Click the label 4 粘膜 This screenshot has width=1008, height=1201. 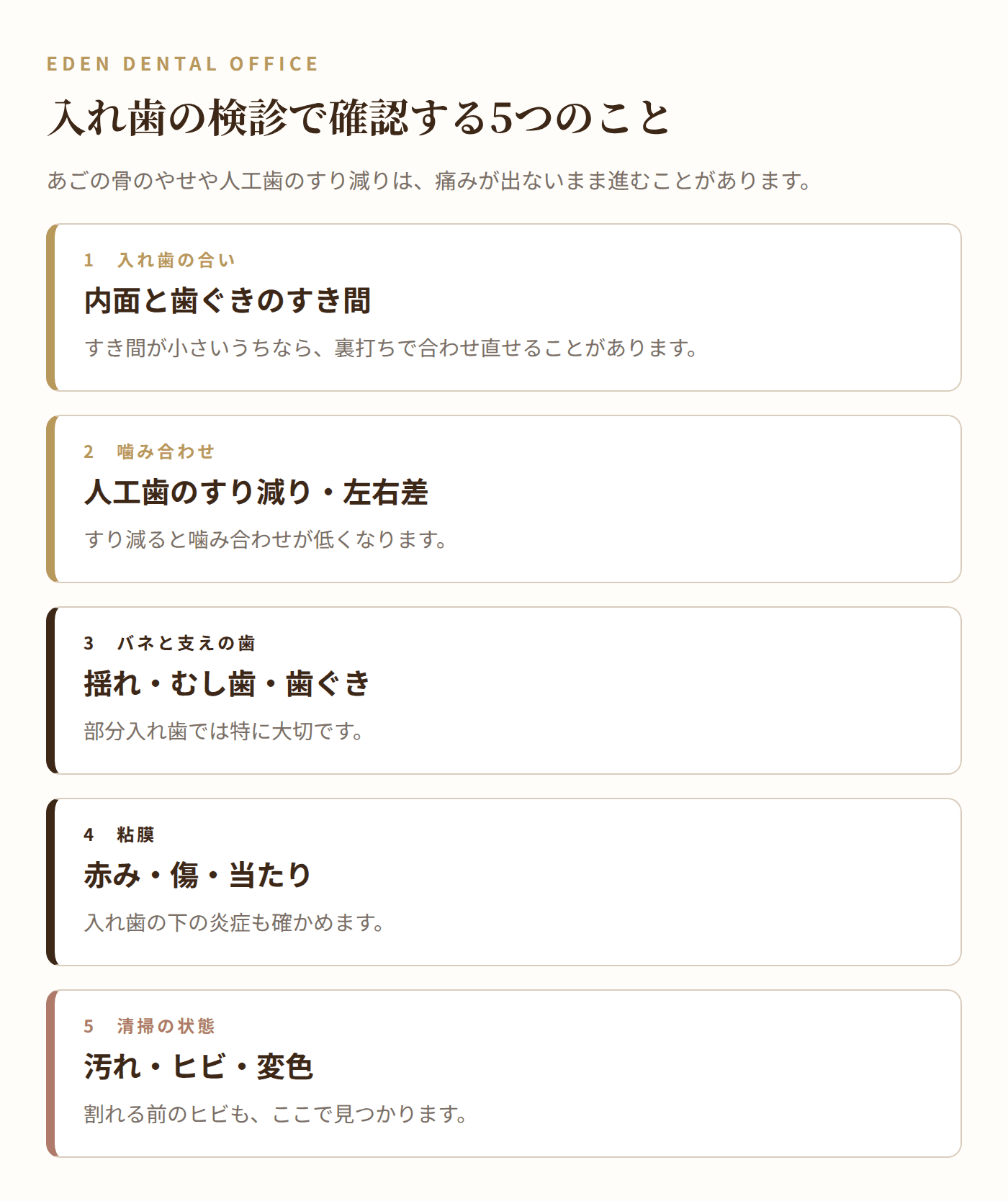click(120, 835)
